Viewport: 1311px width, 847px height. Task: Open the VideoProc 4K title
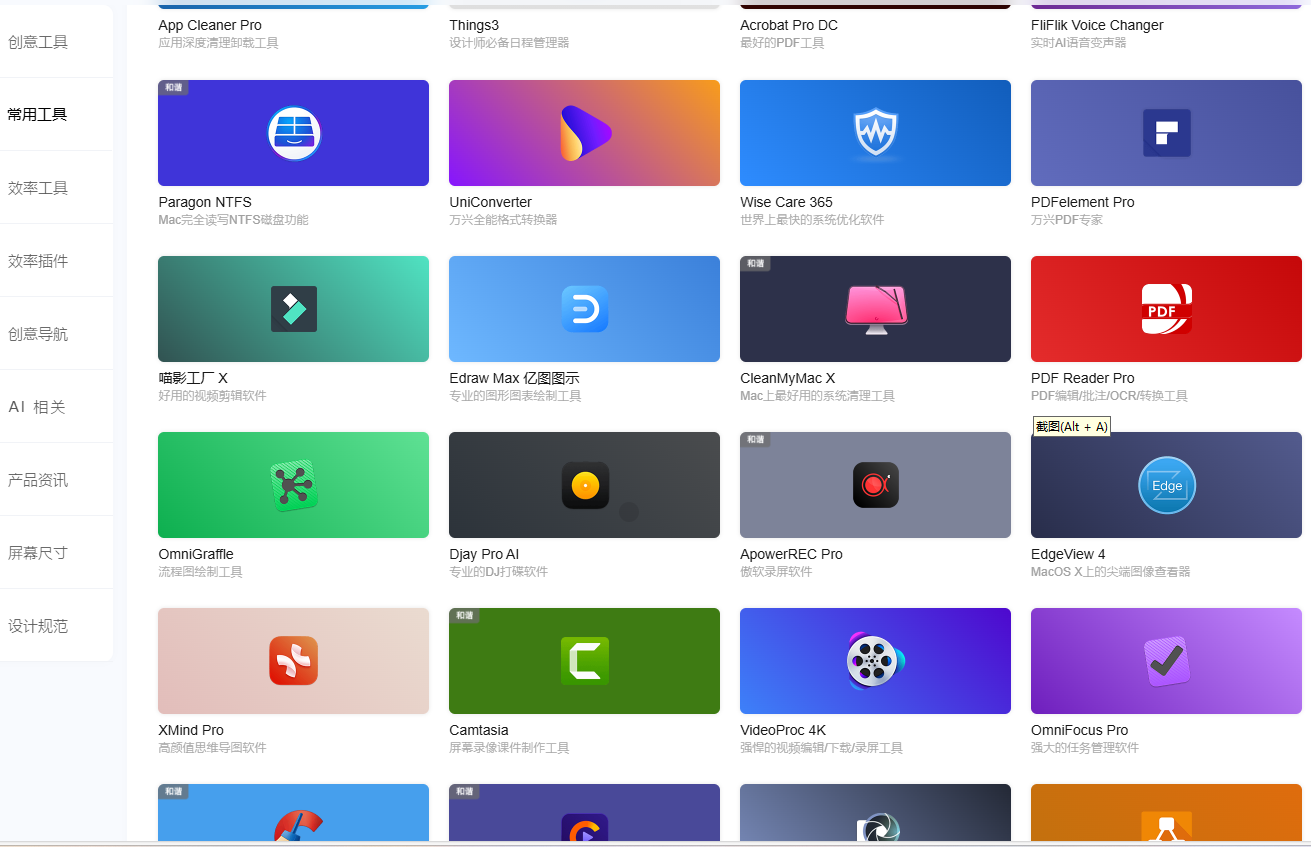[x=783, y=730]
